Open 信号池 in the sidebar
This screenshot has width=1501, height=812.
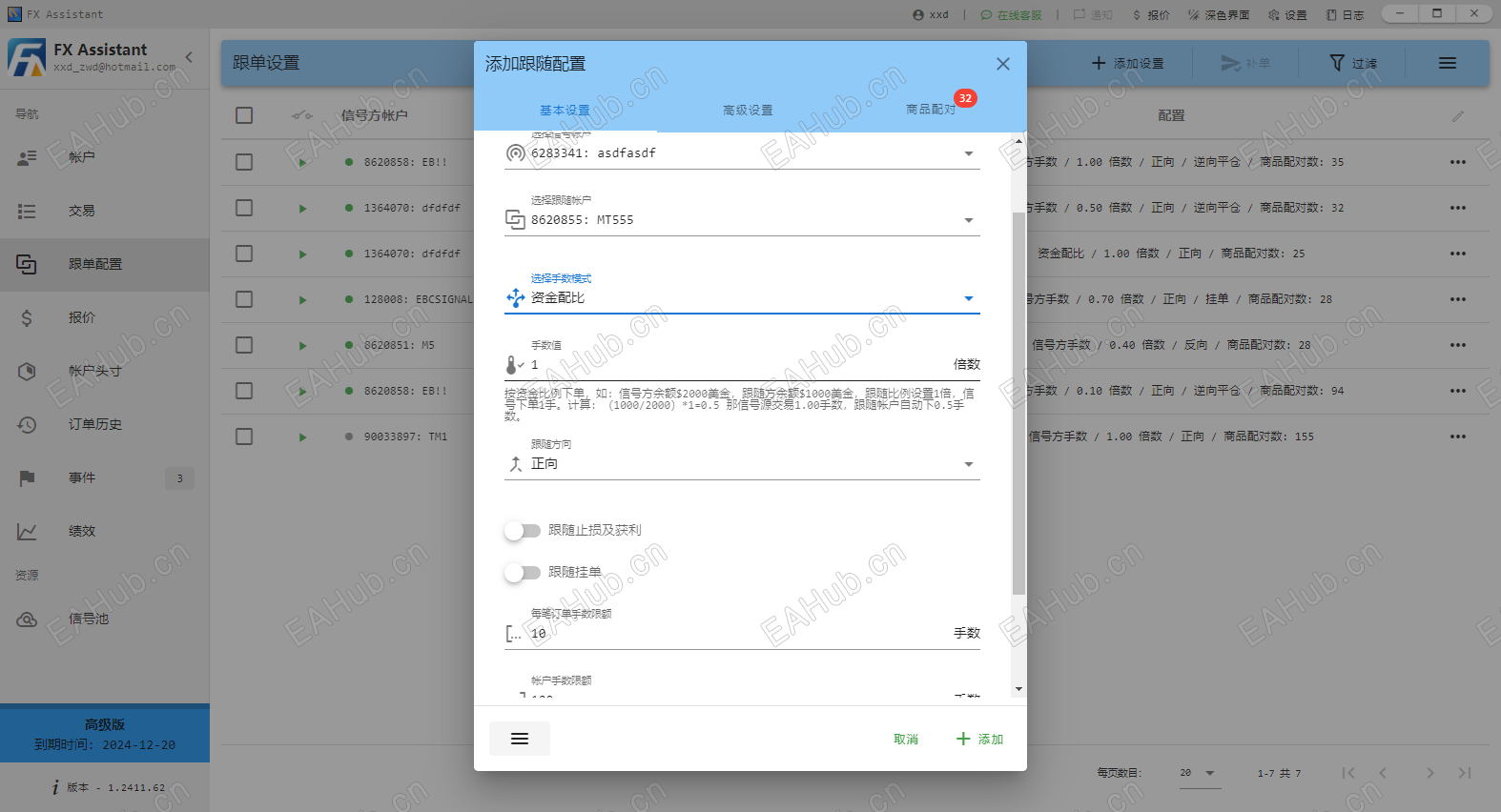click(105, 619)
